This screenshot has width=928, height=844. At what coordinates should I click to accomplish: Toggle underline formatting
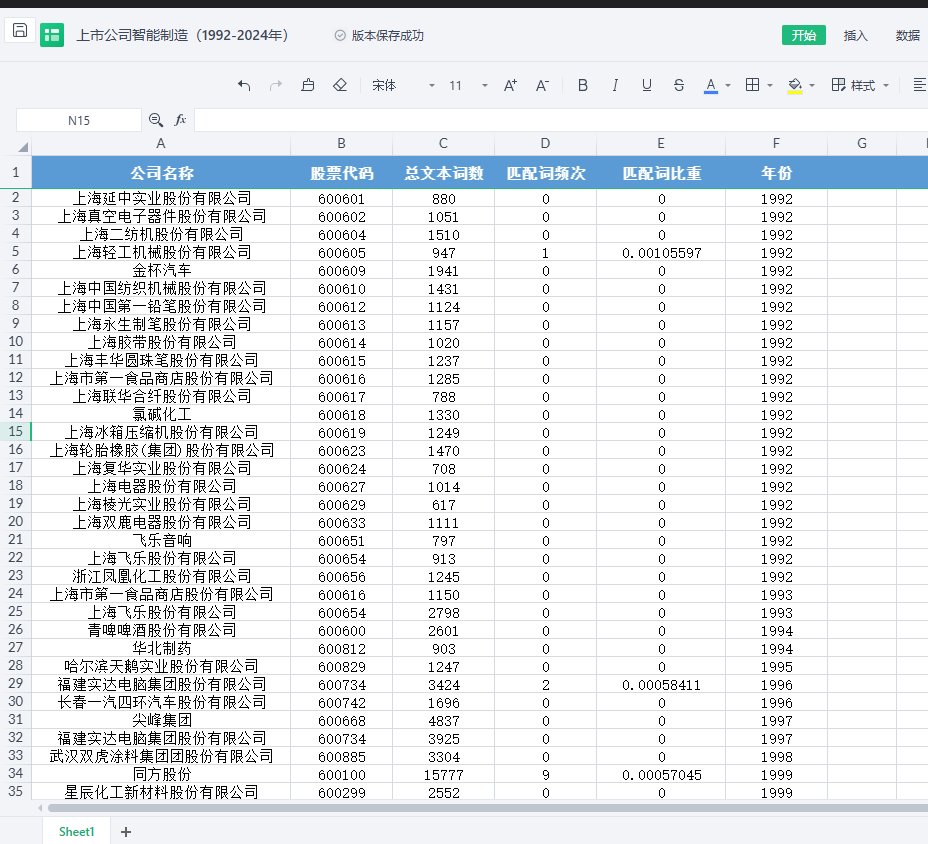(647, 86)
